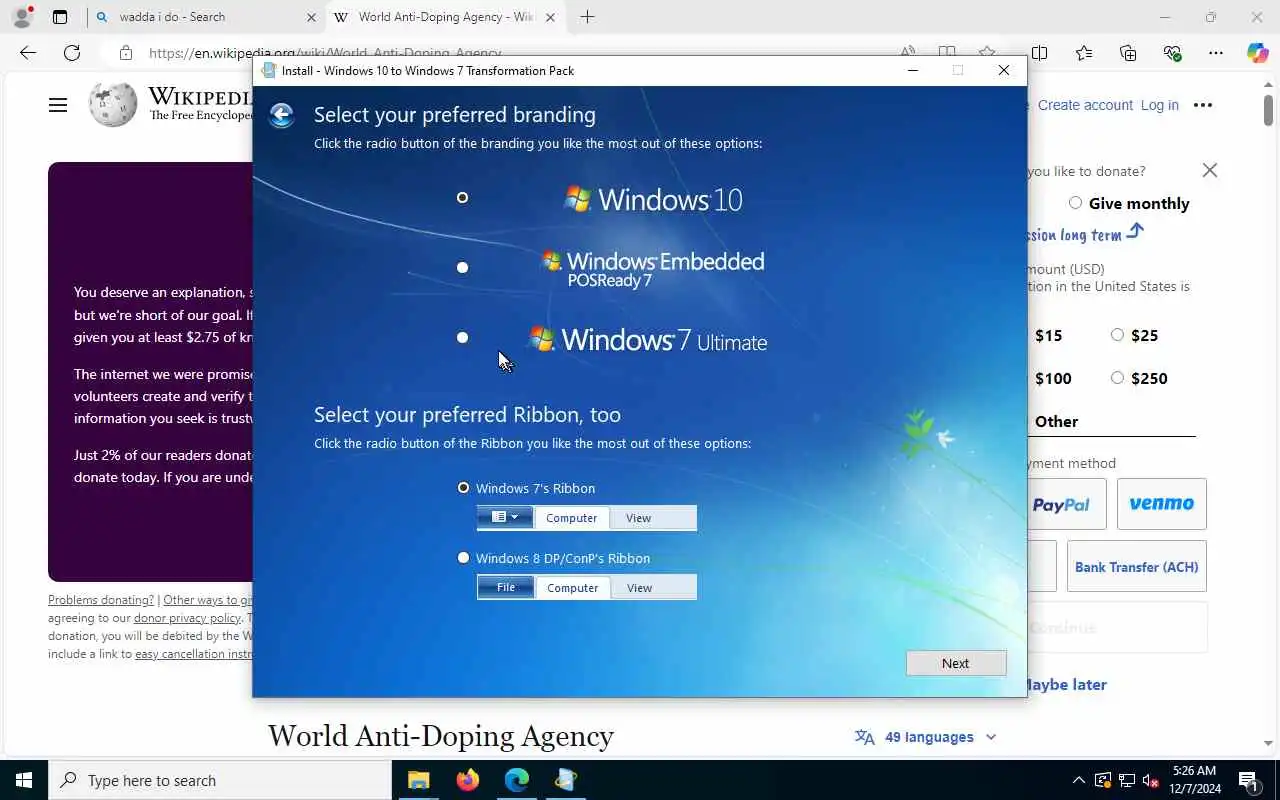The height and width of the screenshot is (800, 1280).
Task: Click the Maybe later link
Action: pyautogui.click(x=1065, y=685)
